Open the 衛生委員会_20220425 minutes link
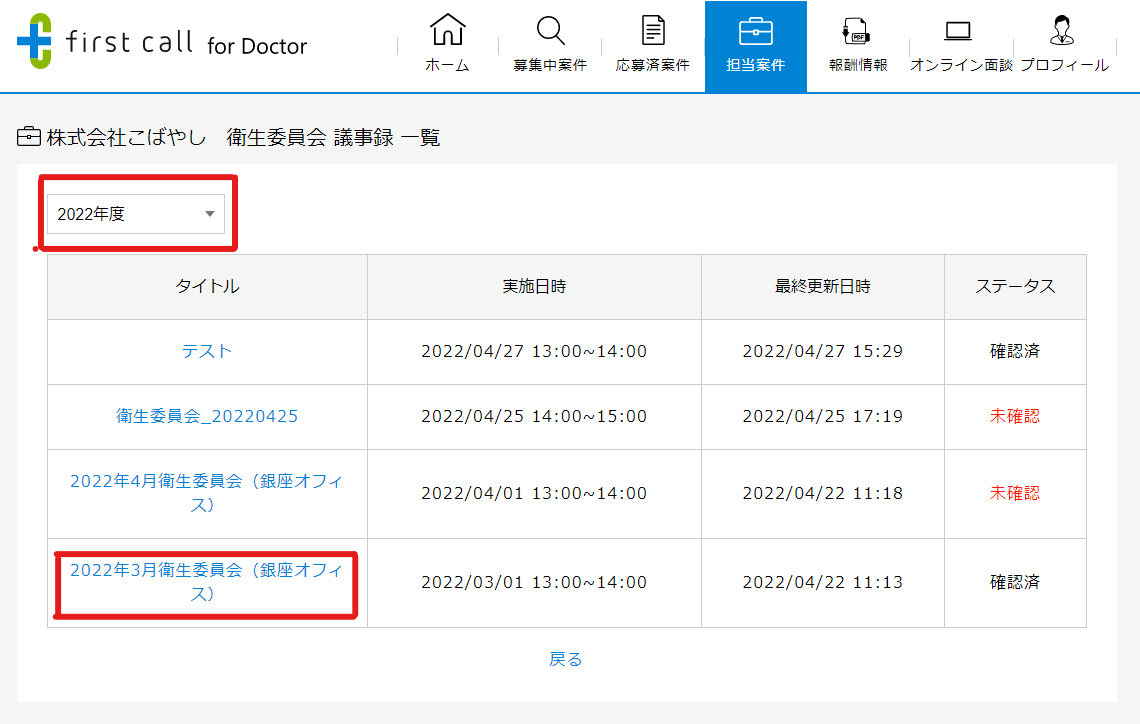Image resolution: width=1140 pixels, height=724 pixels. click(206, 416)
